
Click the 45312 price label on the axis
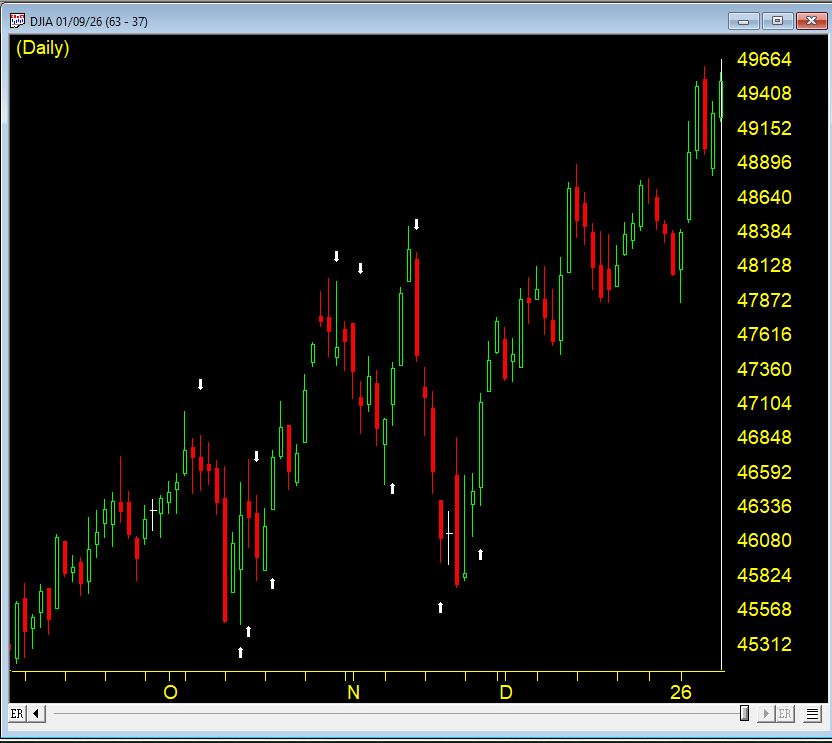pos(764,645)
